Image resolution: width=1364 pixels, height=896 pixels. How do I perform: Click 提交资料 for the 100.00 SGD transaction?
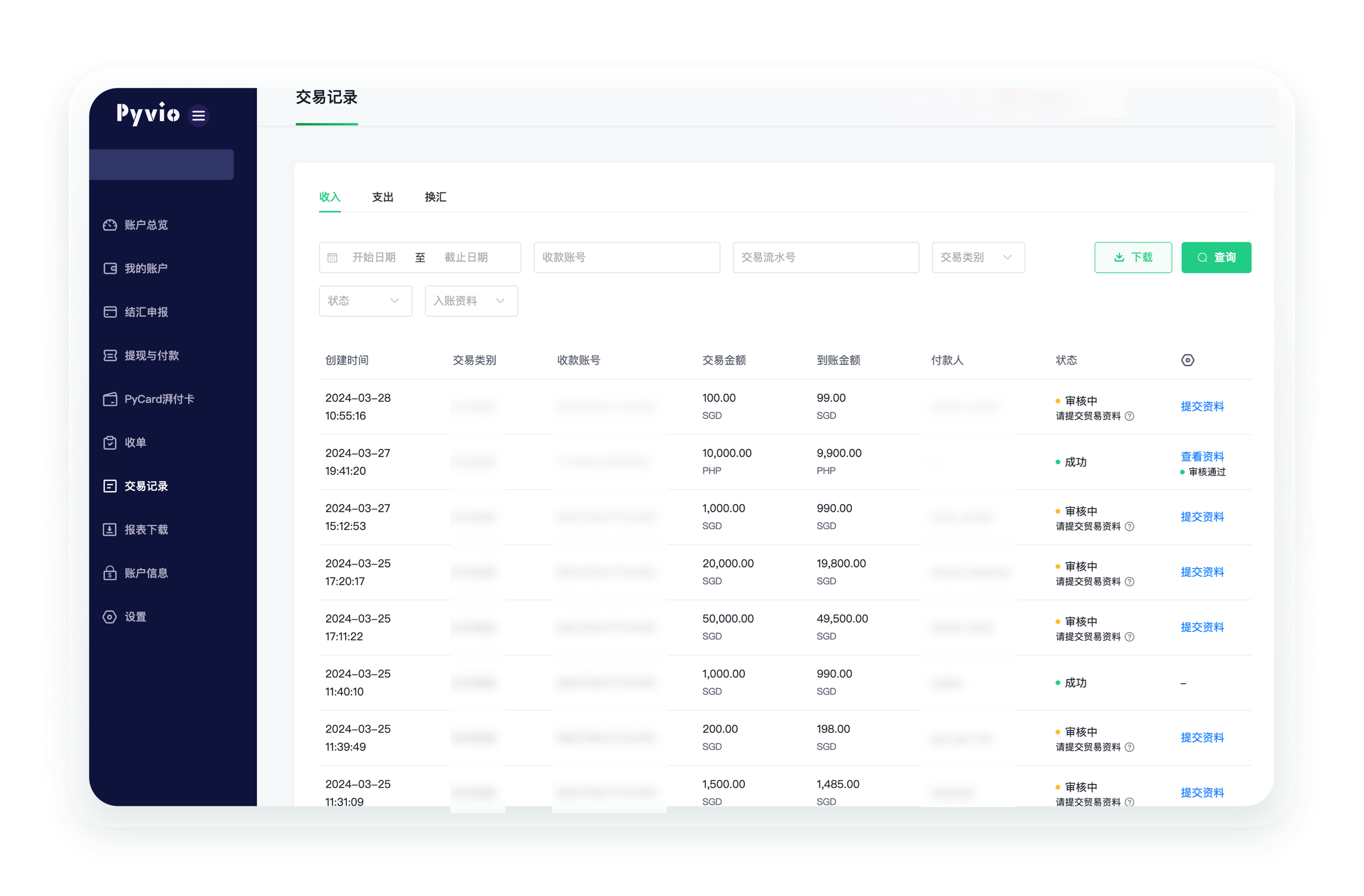click(x=1202, y=407)
